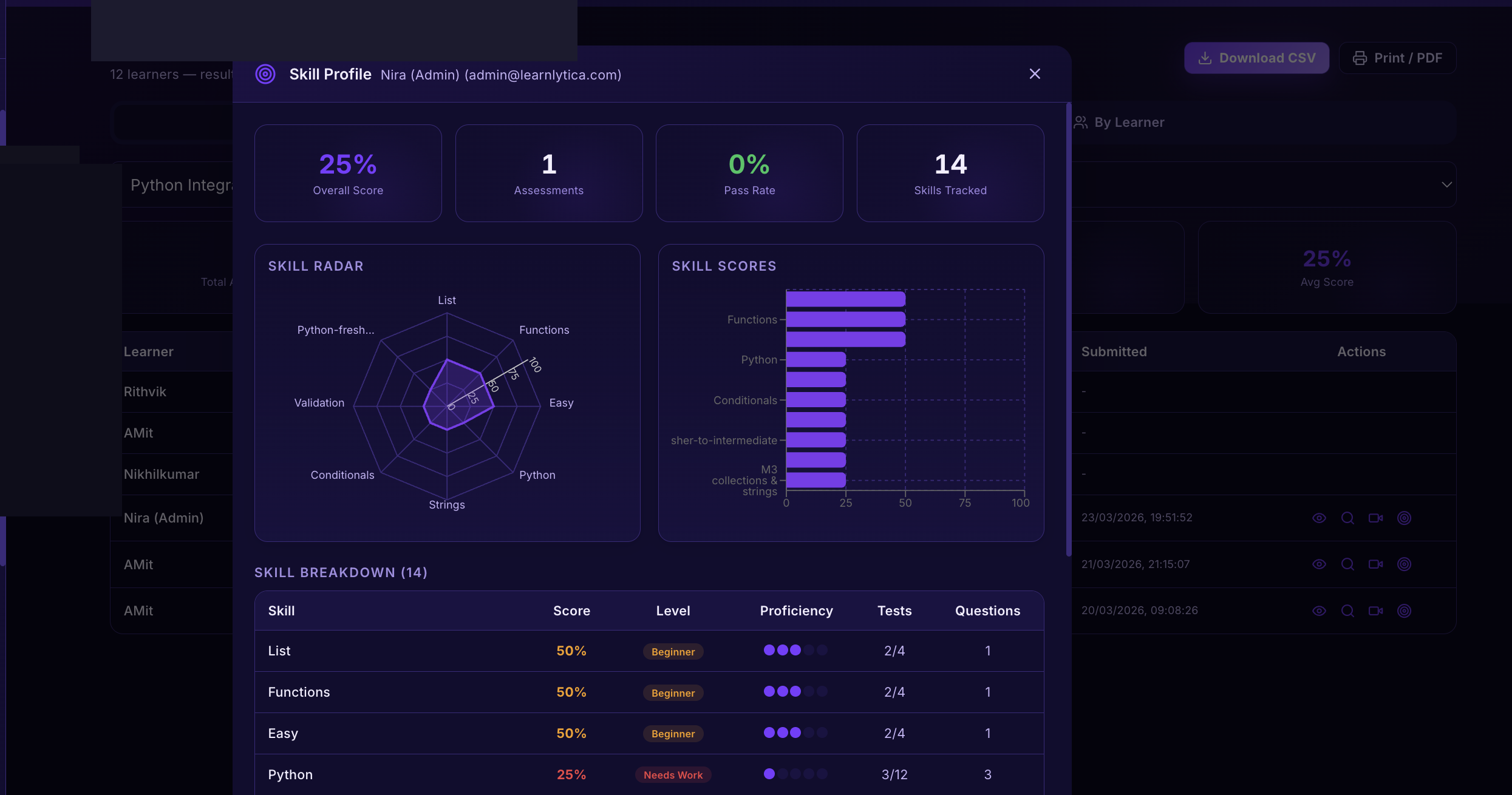Screen dimensions: 1512x795
Task: Click the Learner column header
Action: tap(149, 352)
